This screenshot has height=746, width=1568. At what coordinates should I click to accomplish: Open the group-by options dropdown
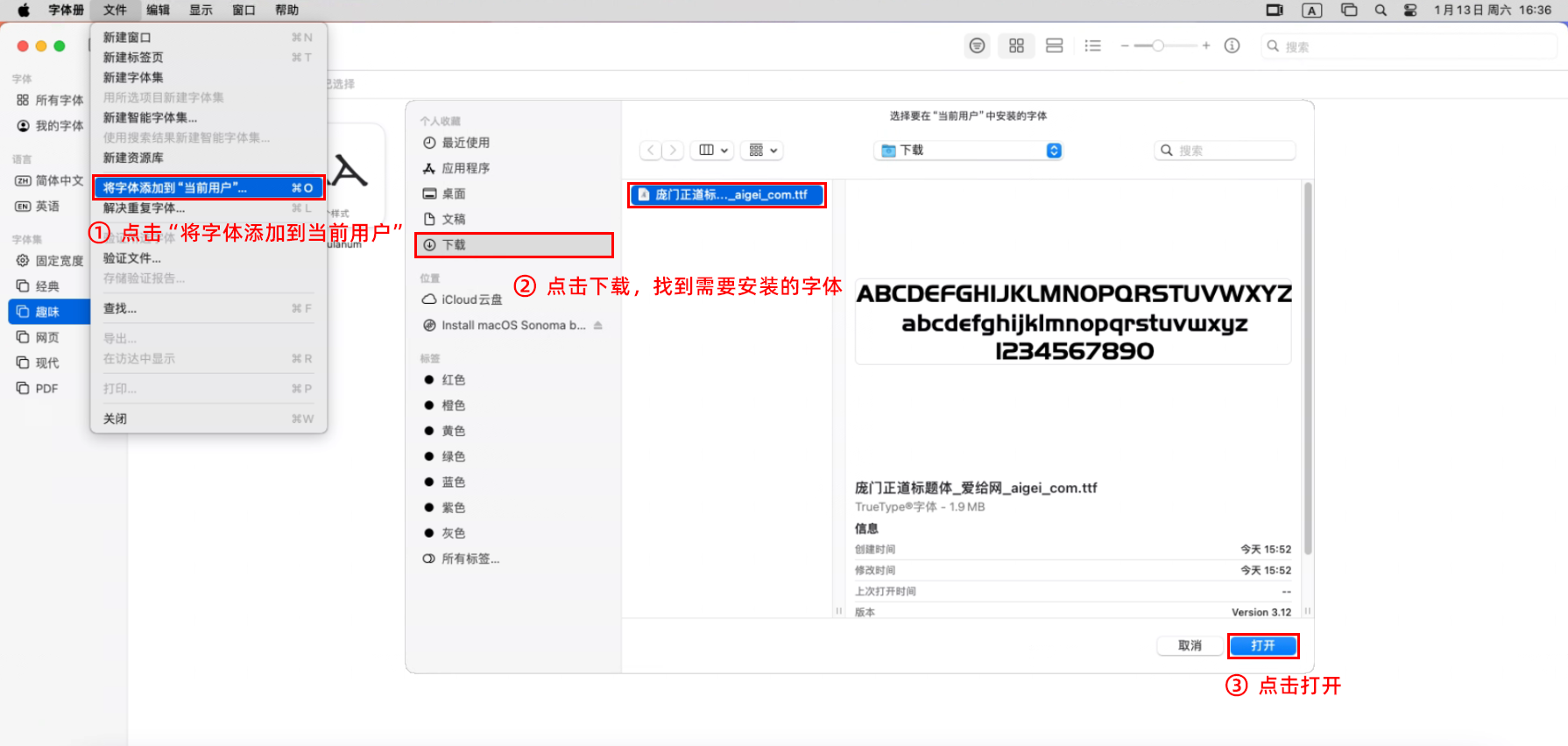click(x=763, y=151)
